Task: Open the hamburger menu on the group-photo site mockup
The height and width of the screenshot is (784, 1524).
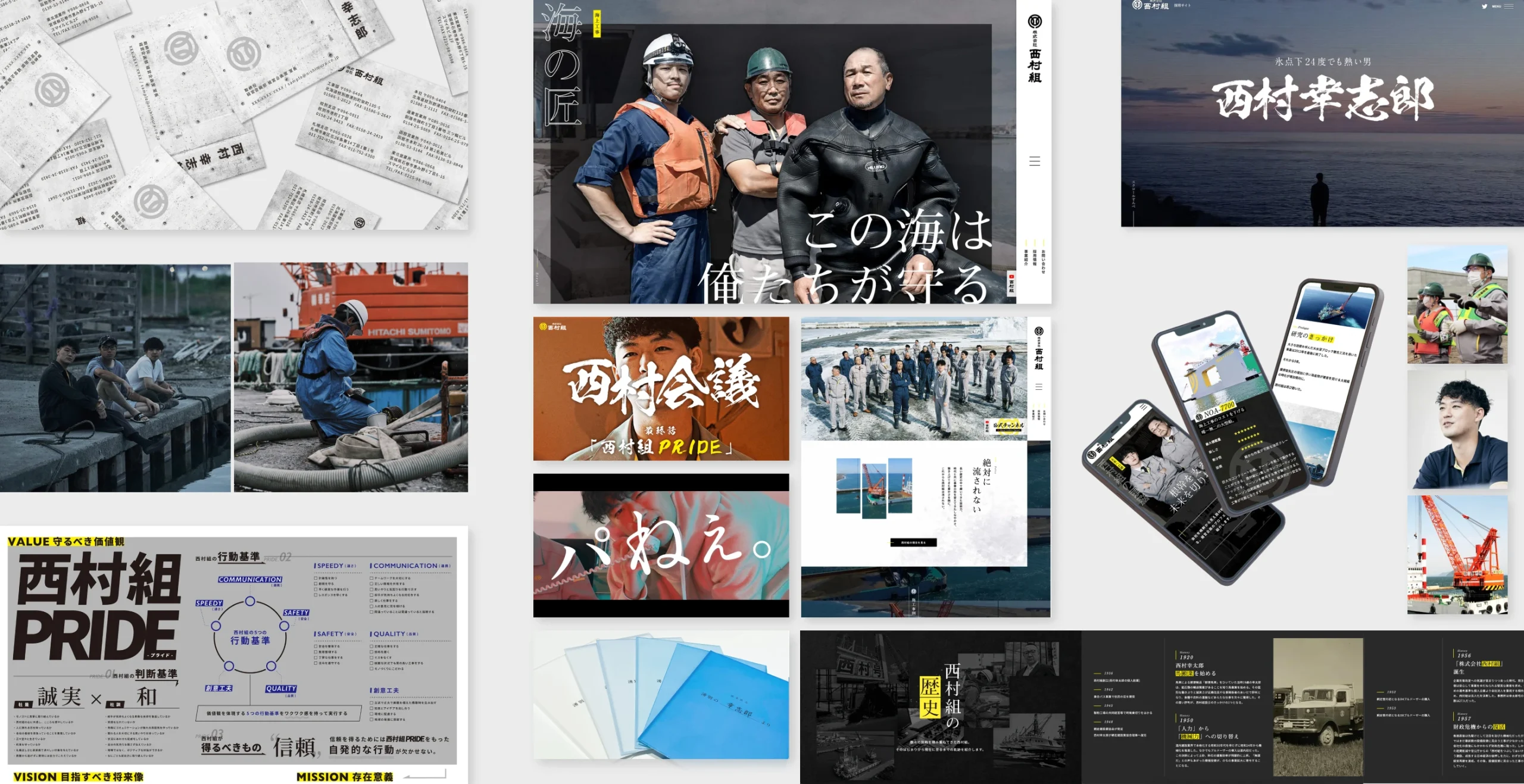Action: [1039, 387]
